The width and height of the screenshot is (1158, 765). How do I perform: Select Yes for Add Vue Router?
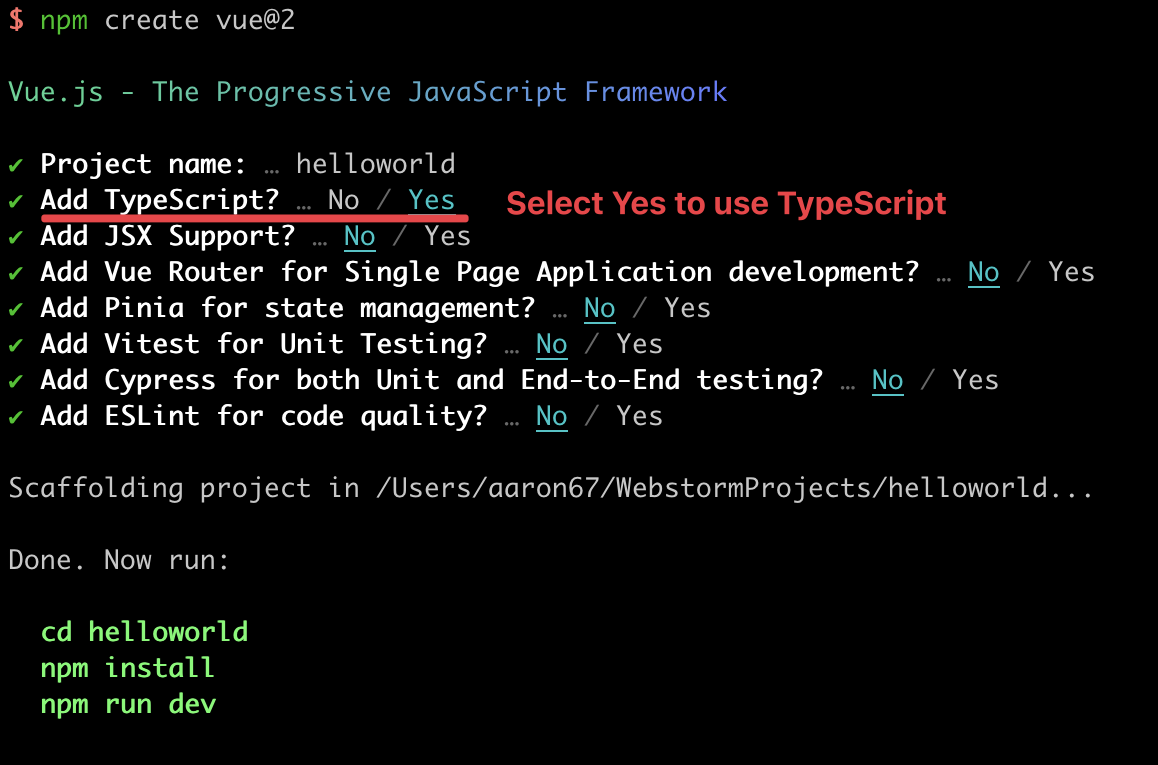(x=1071, y=272)
